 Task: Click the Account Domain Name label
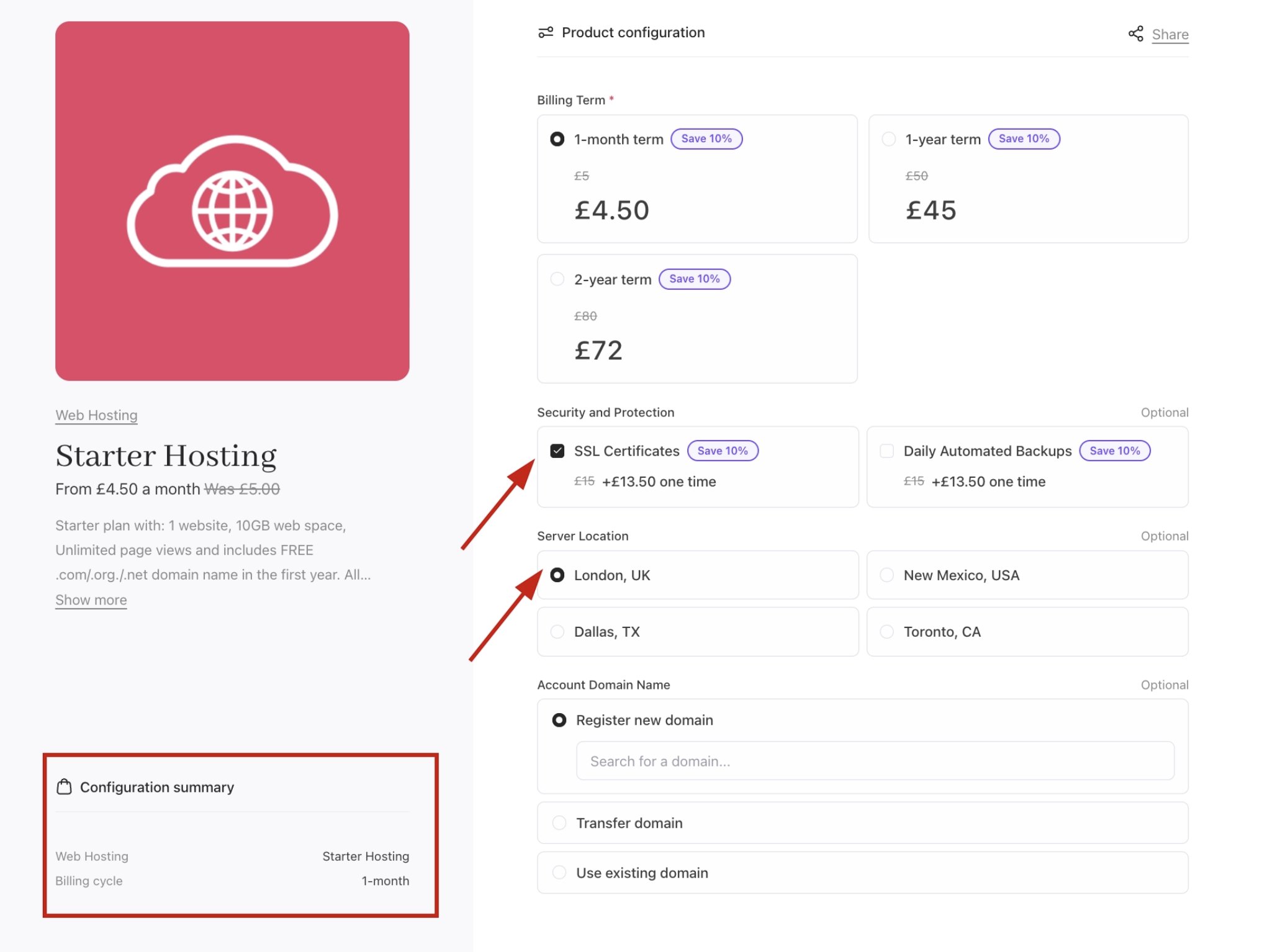[x=603, y=685]
